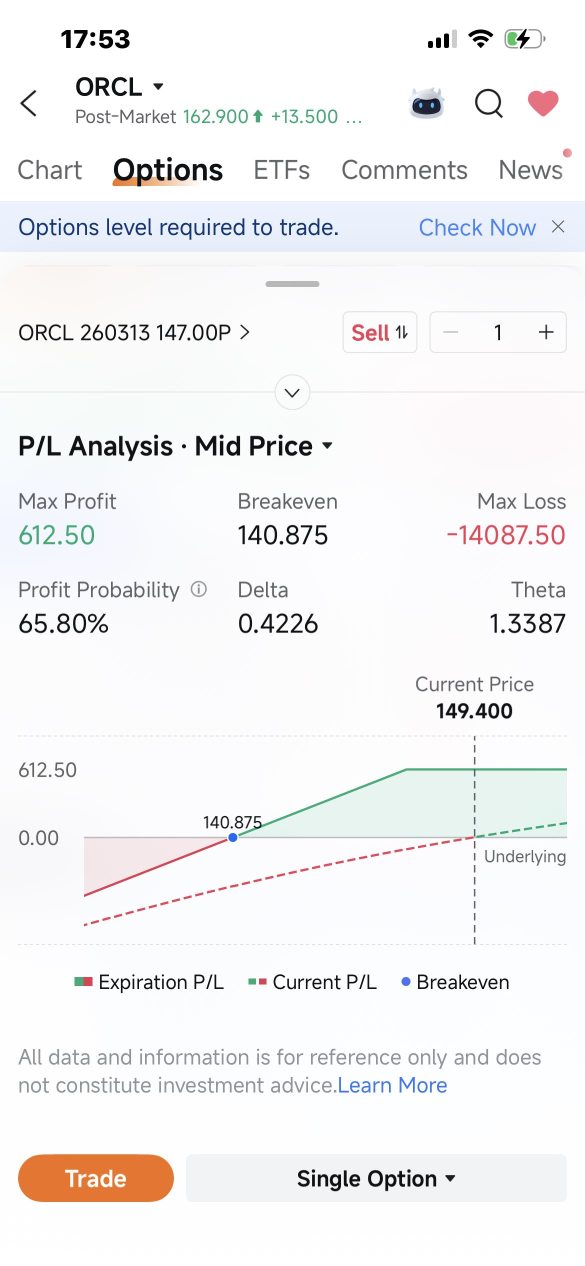Screen dimensions: 585x1266
Task: Decrease quantity with minus button
Action: pos(451,333)
